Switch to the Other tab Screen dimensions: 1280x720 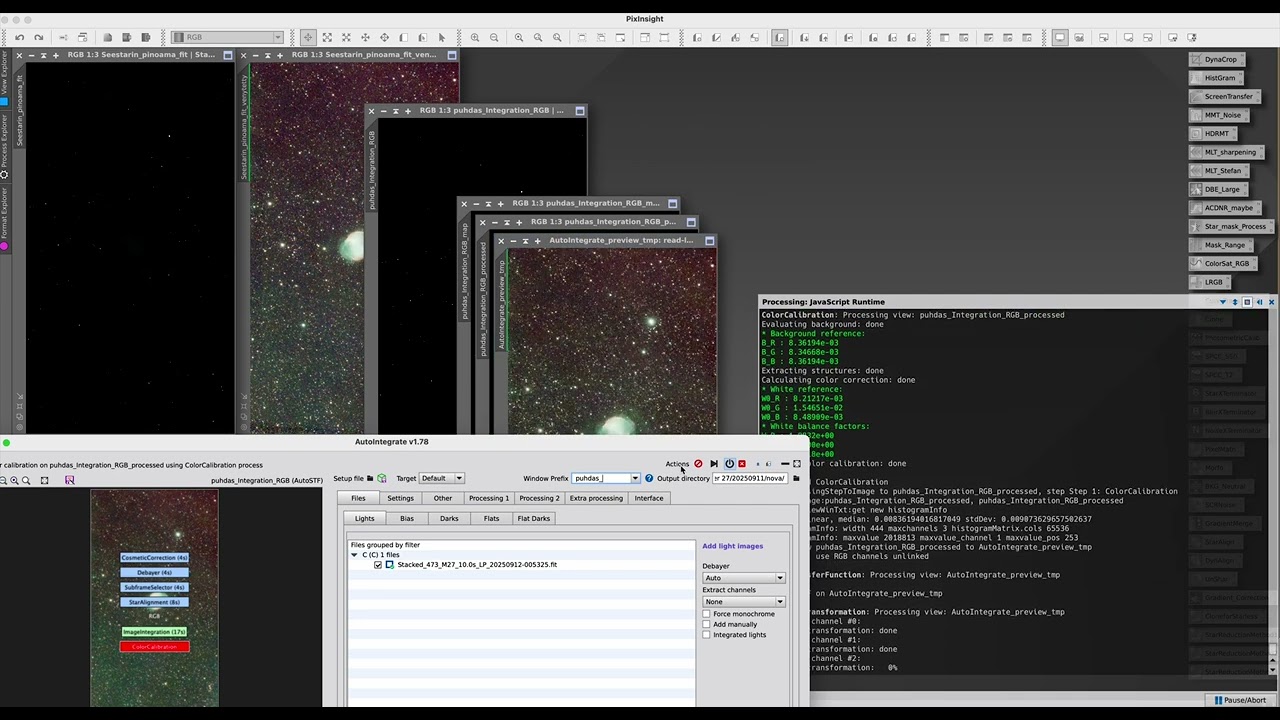442,498
